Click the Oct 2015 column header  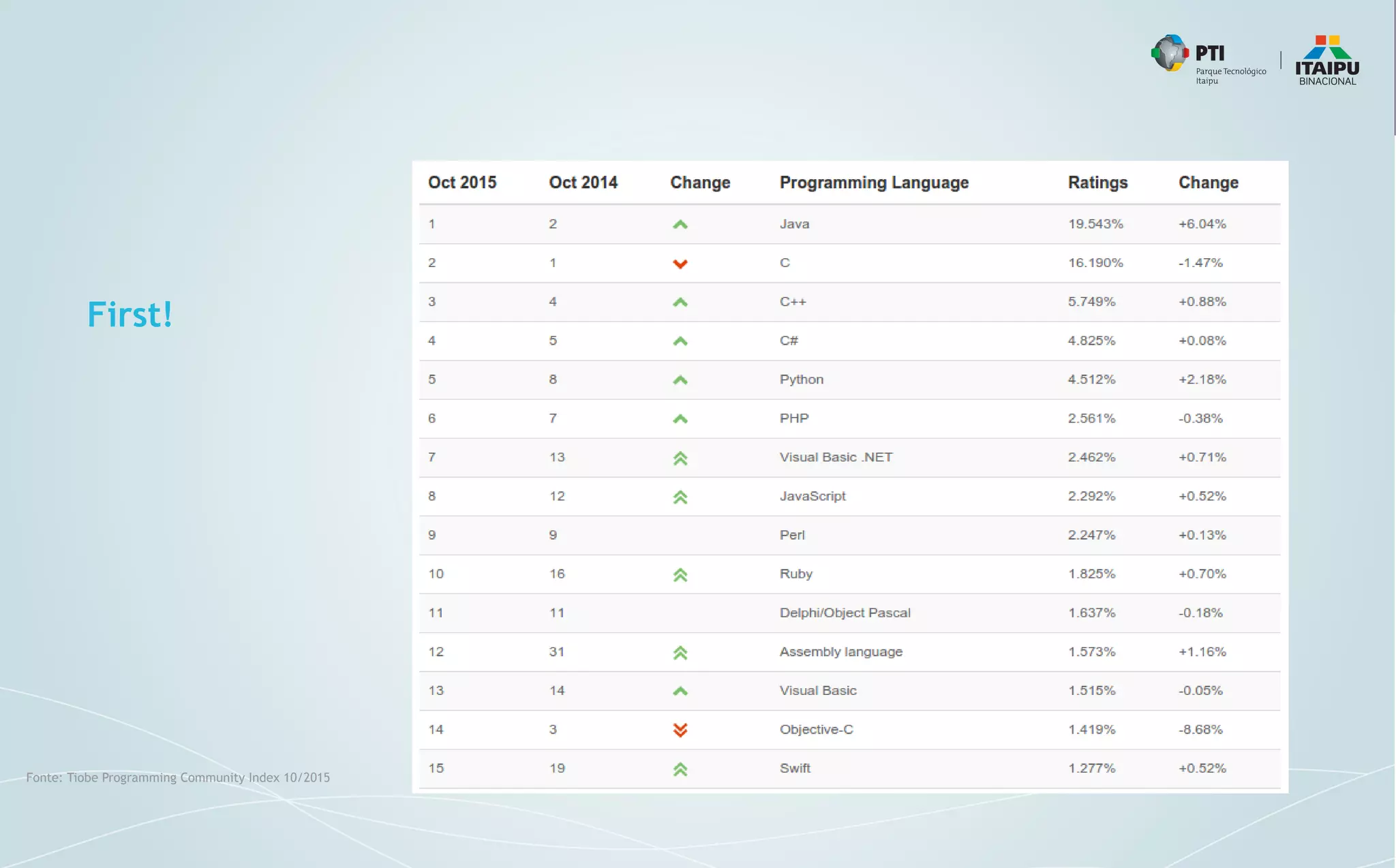pos(462,183)
